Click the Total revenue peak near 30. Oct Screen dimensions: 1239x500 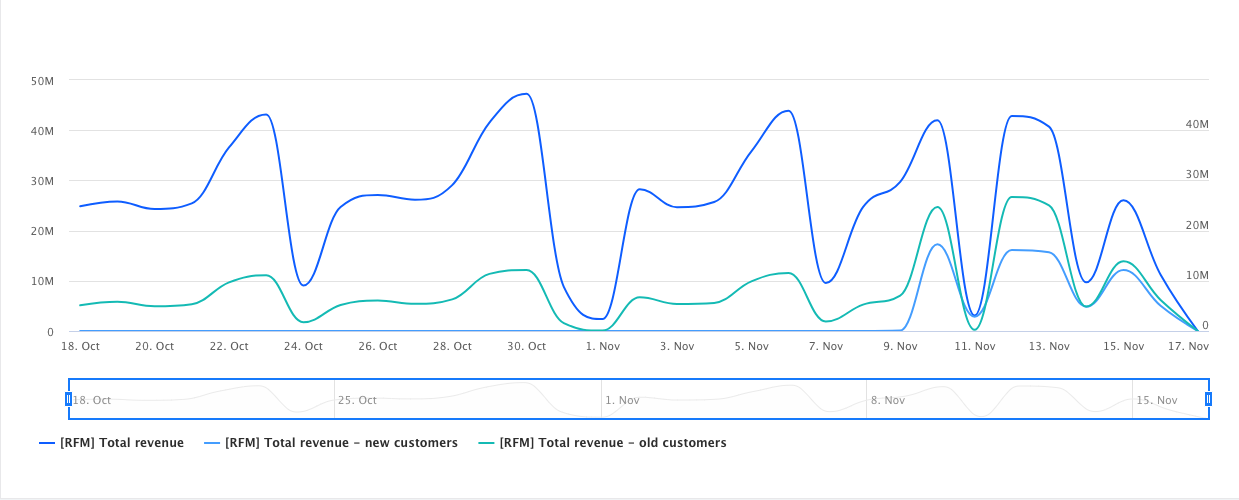(526, 94)
